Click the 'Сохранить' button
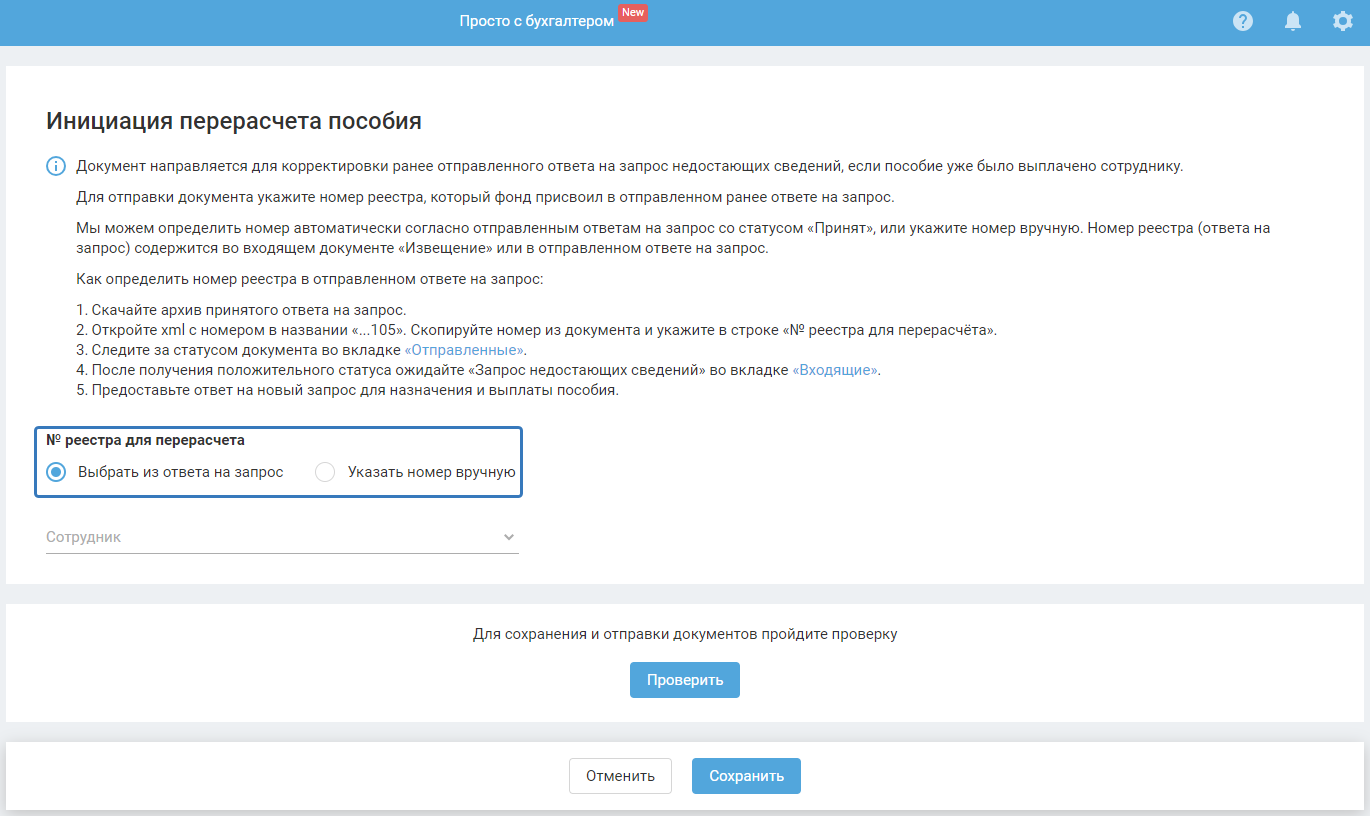The image size is (1370, 816). (x=746, y=776)
